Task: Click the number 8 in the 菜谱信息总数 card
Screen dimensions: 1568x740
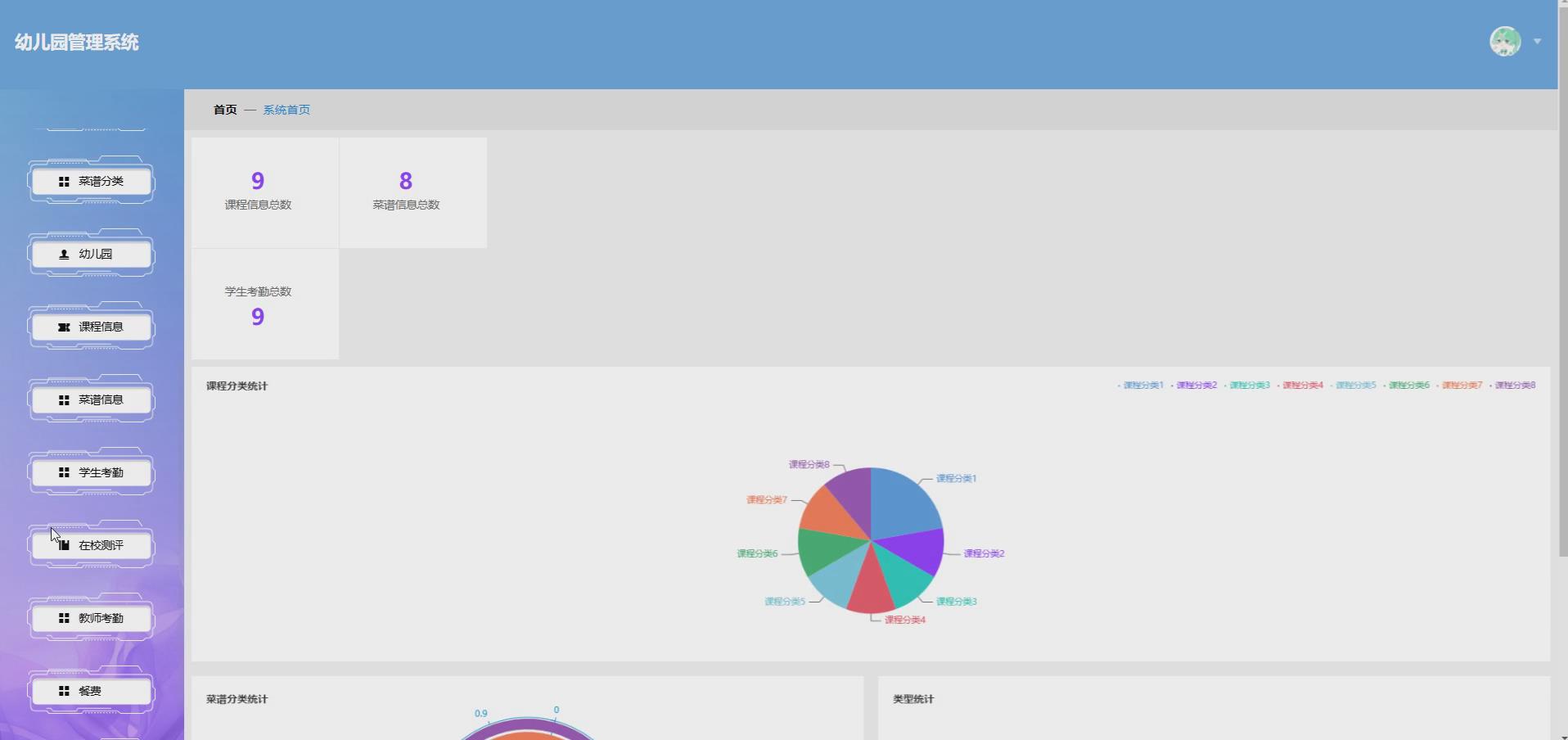Action: tap(406, 181)
